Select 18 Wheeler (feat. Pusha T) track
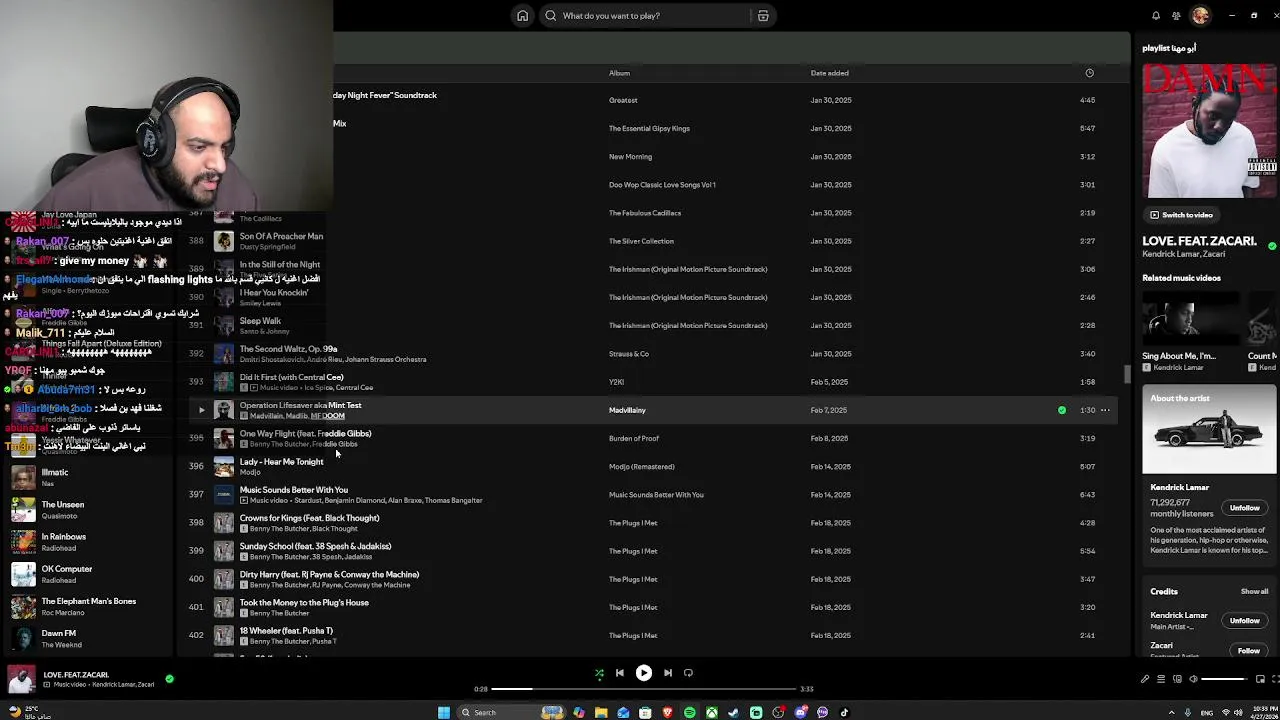This screenshot has height=720, width=1280. coord(286,631)
